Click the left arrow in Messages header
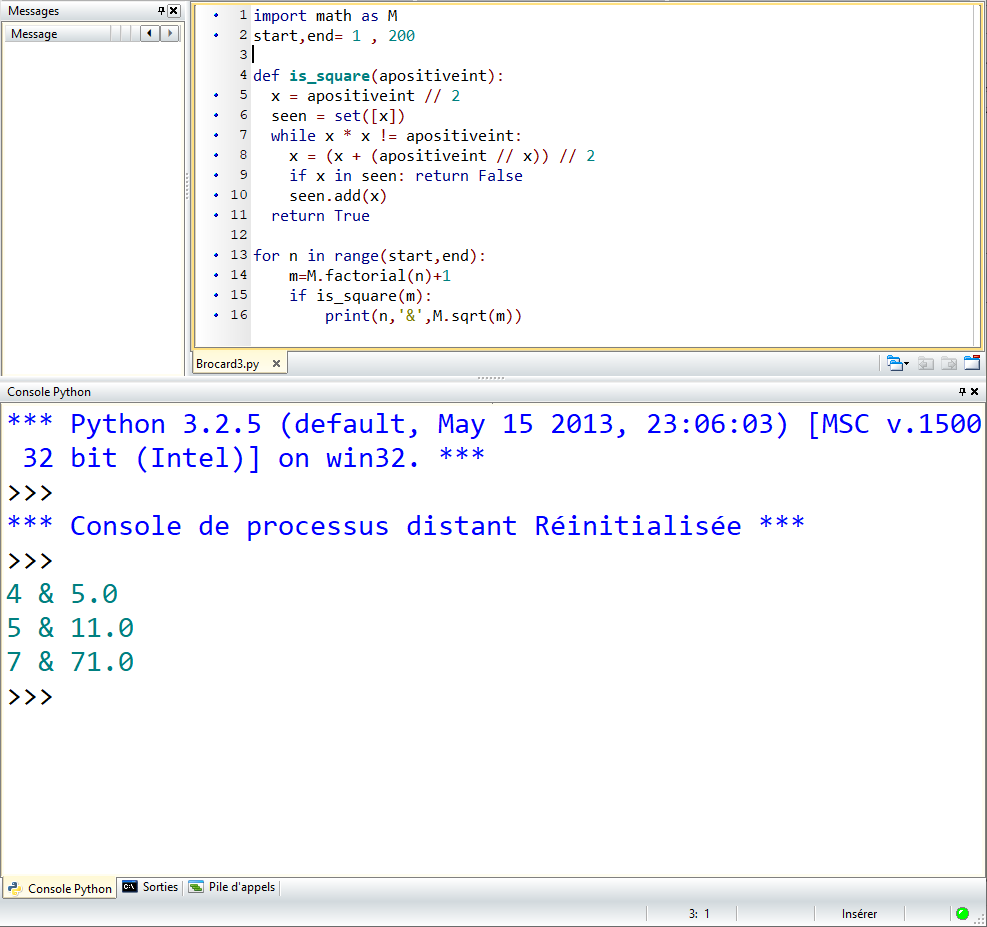The height and width of the screenshot is (927, 987). click(x=149, y=34)
